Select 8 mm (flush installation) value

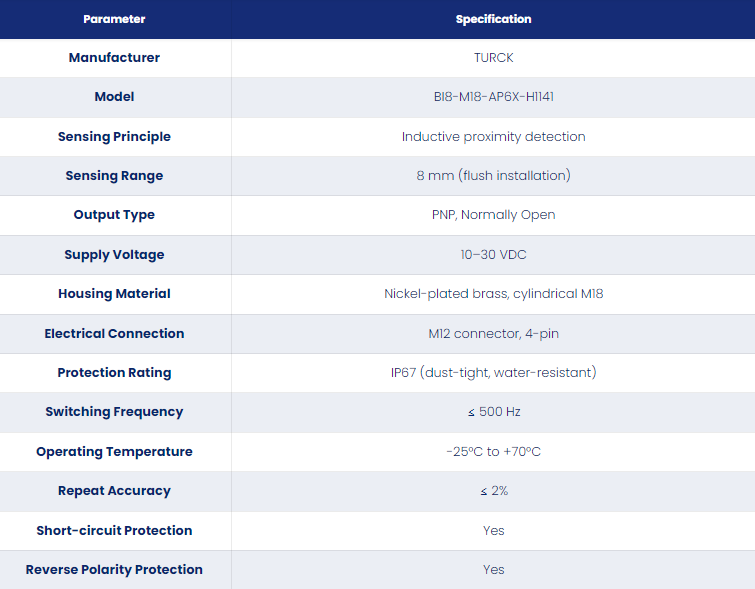(494, 176)
